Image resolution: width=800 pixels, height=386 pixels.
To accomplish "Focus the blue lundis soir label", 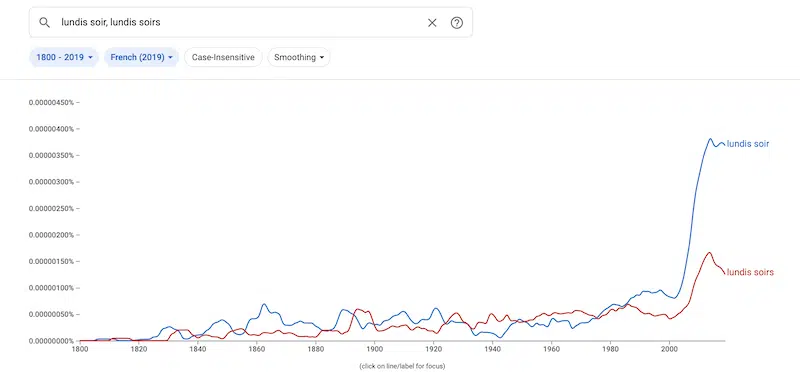I will coord(747,144).
